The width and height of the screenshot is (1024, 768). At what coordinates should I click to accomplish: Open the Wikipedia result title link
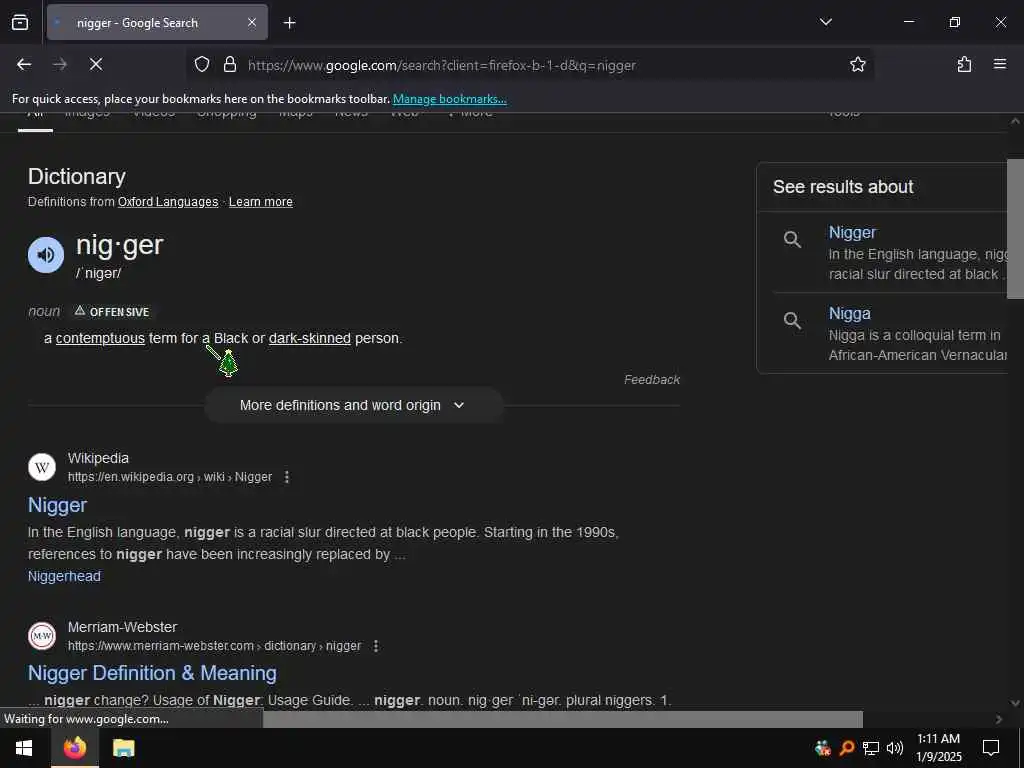click(x=57, y=505)
